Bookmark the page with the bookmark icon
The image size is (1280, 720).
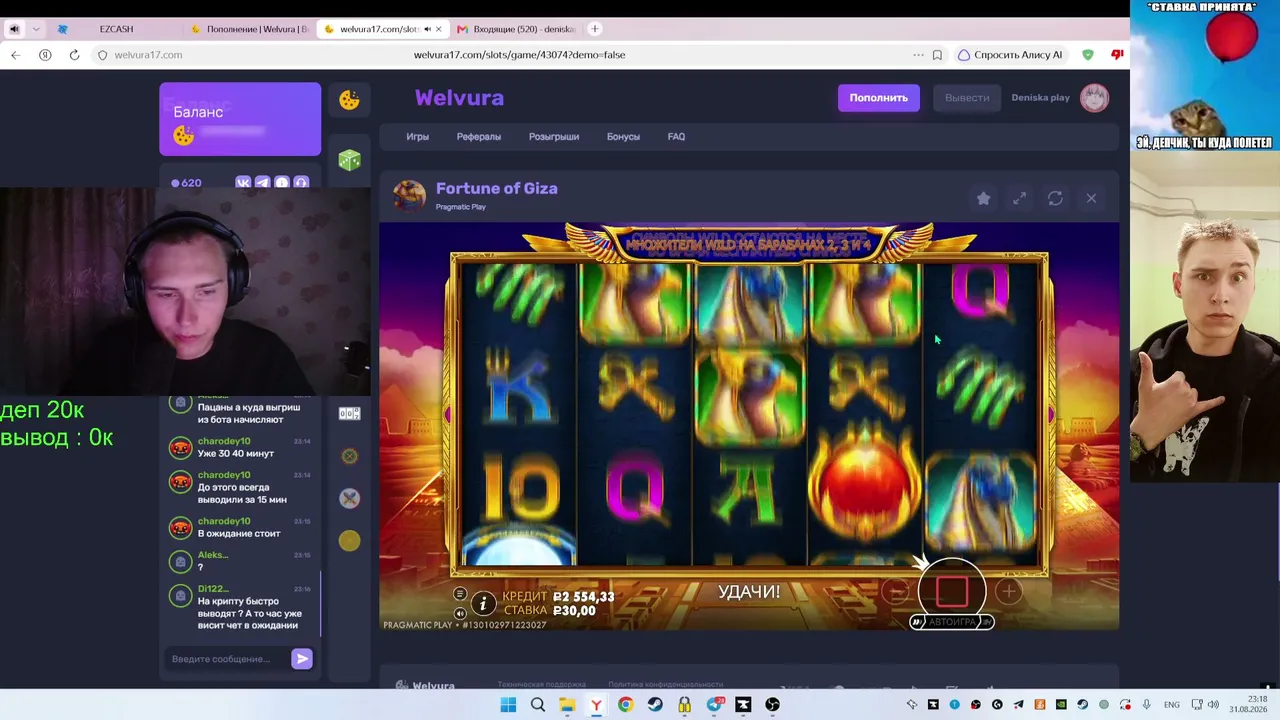click(x=937, y=55)
